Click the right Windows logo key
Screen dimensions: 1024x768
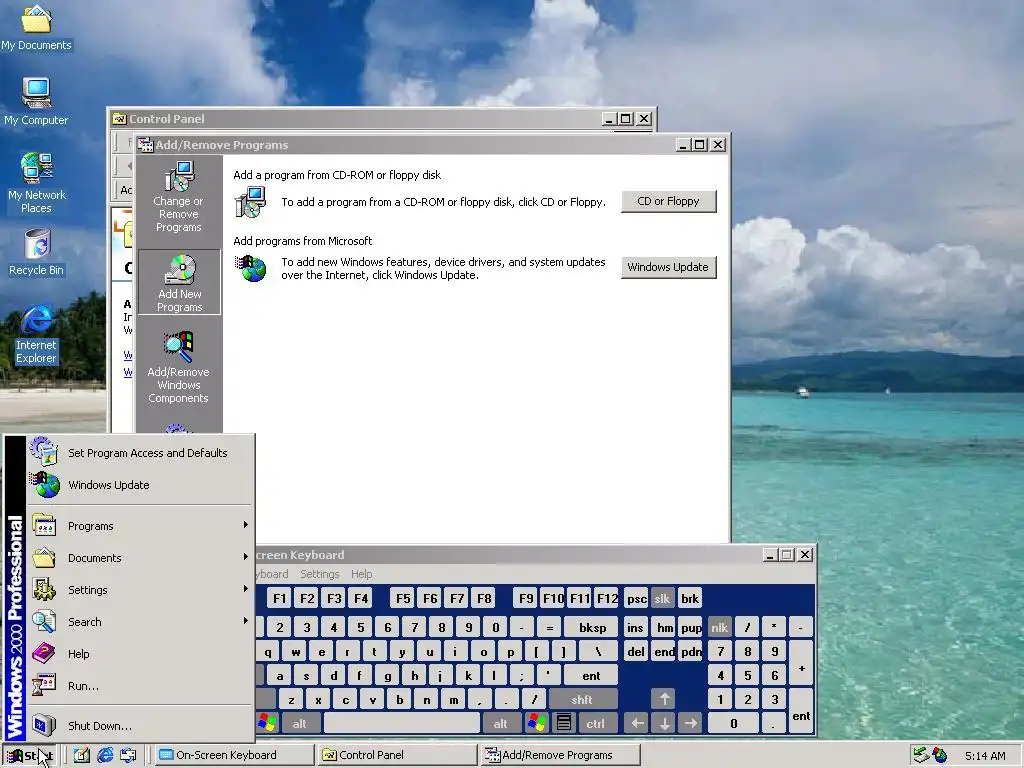coord(537,723)
